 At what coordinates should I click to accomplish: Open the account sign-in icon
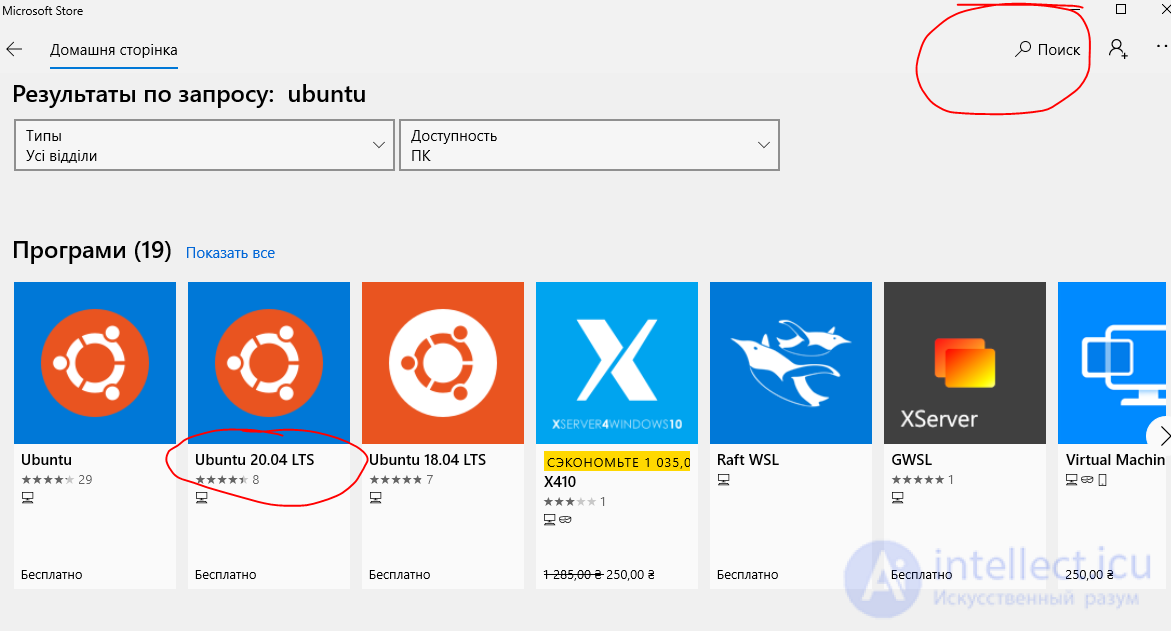tap(1118, 49)
